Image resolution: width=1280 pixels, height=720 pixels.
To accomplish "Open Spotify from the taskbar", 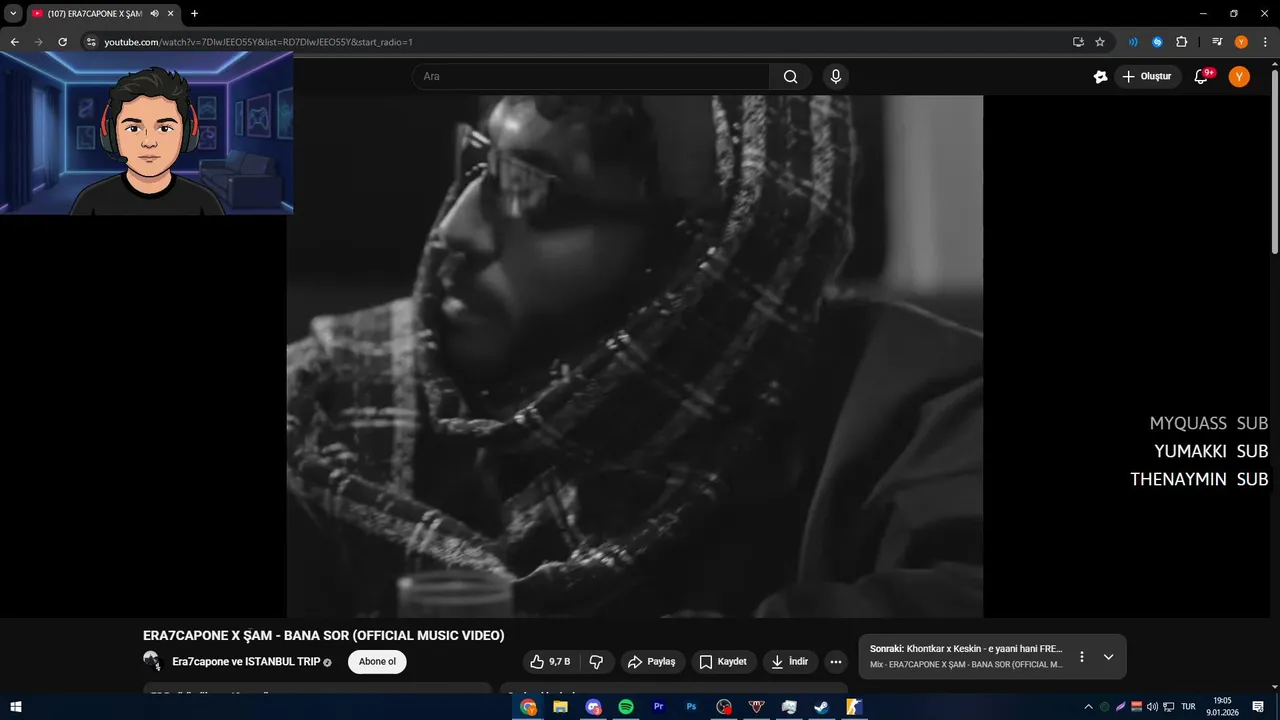I will click(626, 707).
